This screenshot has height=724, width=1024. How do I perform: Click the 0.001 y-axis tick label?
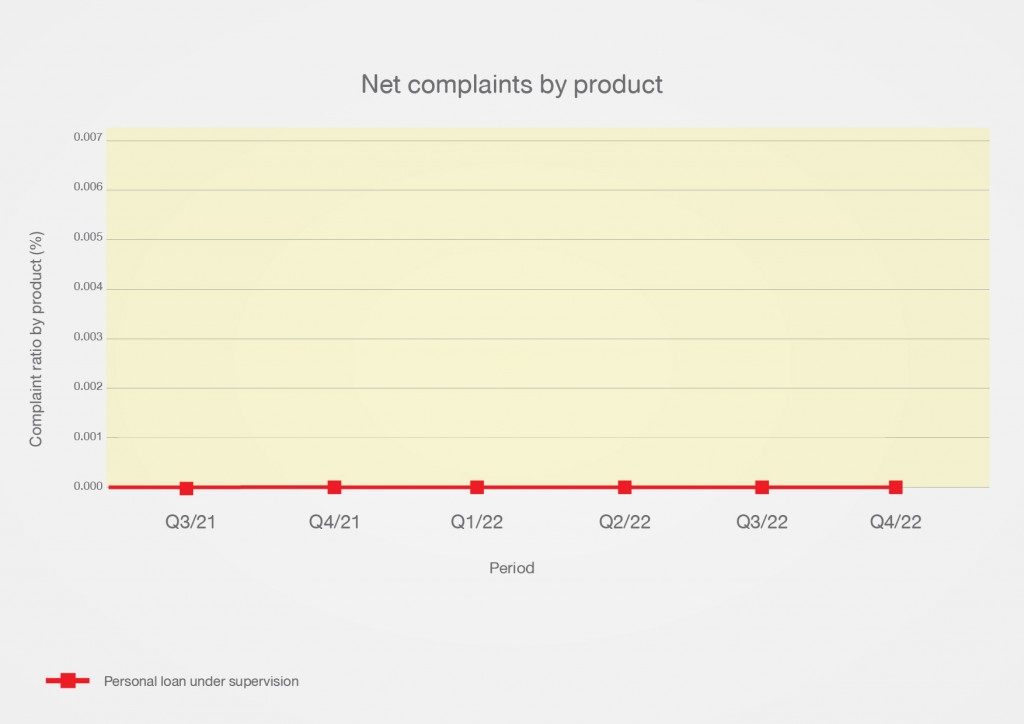point(88,437)
